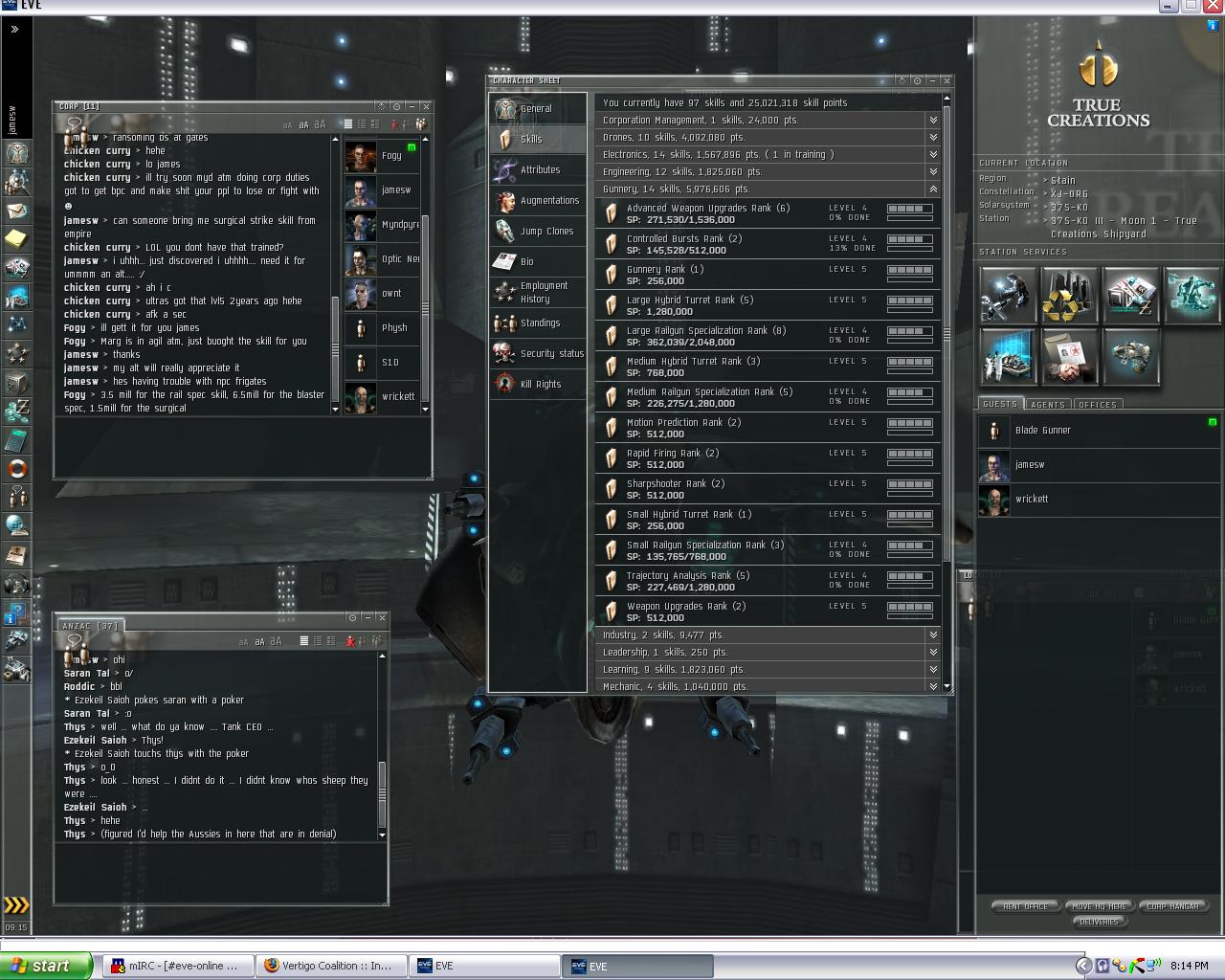Pin the Corp chat window

[396, 106]
